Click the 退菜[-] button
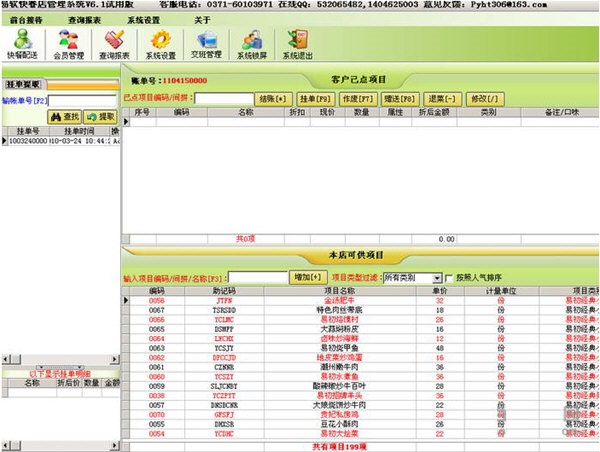This screenshot has width=600, height=452. (443, 99)
